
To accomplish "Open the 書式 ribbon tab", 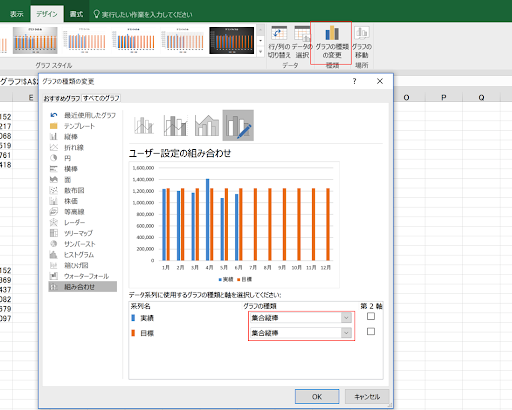I will pyautogui.click(x=76, y=14).
